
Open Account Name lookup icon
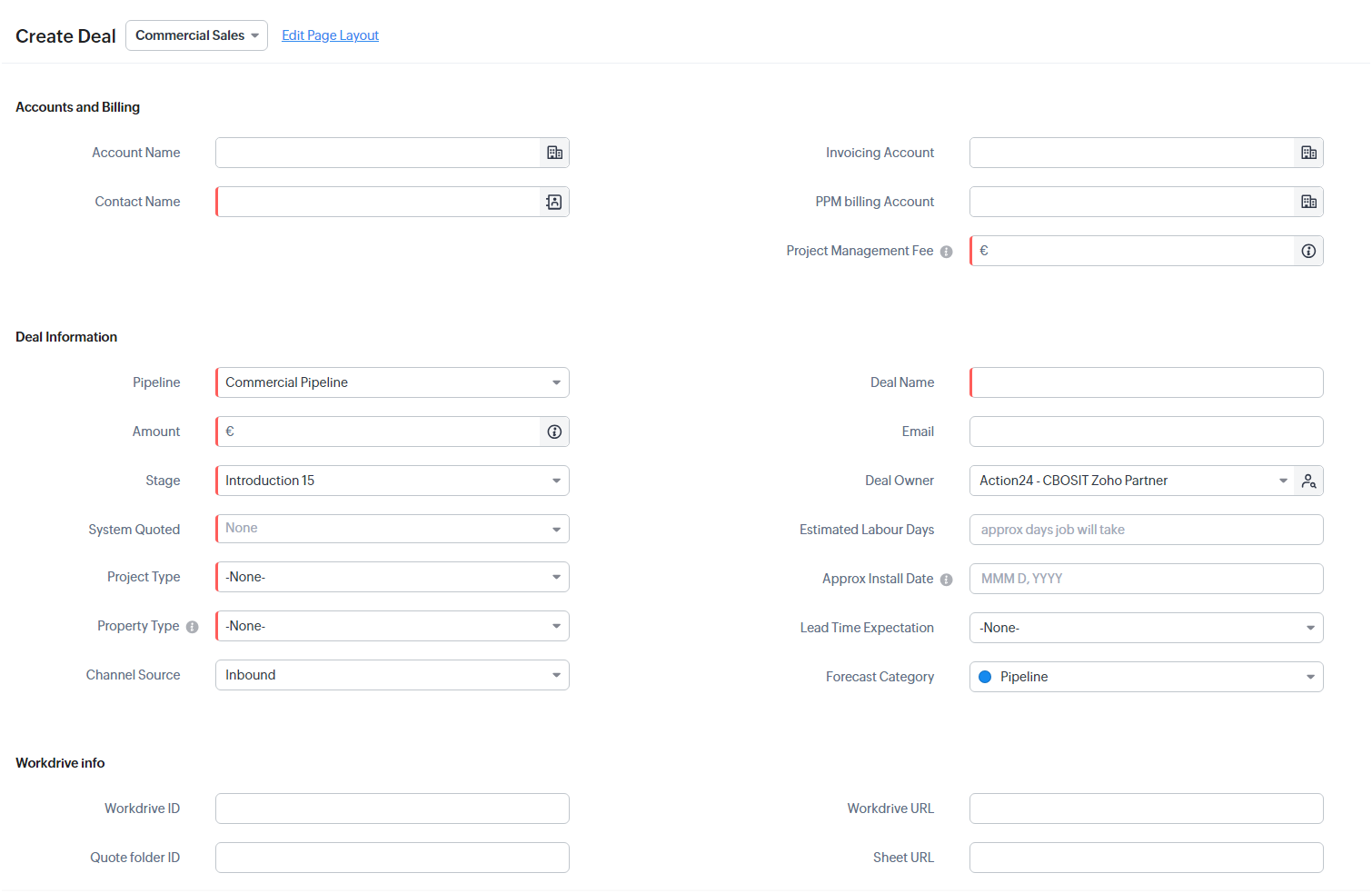(x=554, y=153)
